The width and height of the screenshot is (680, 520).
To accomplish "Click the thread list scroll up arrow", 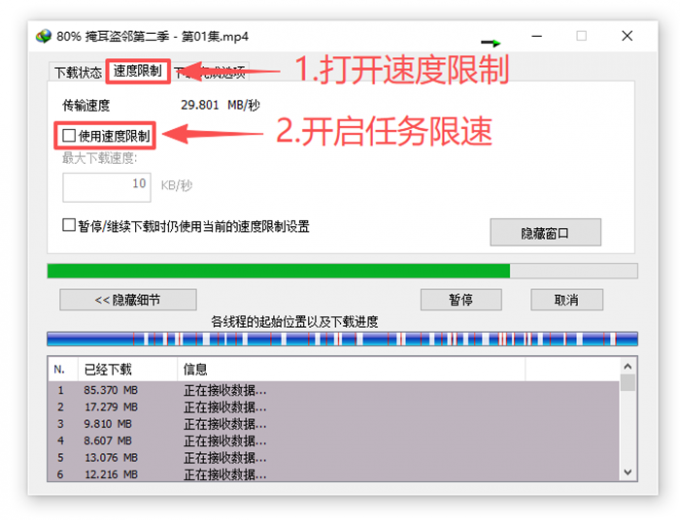I will [628, 366].
